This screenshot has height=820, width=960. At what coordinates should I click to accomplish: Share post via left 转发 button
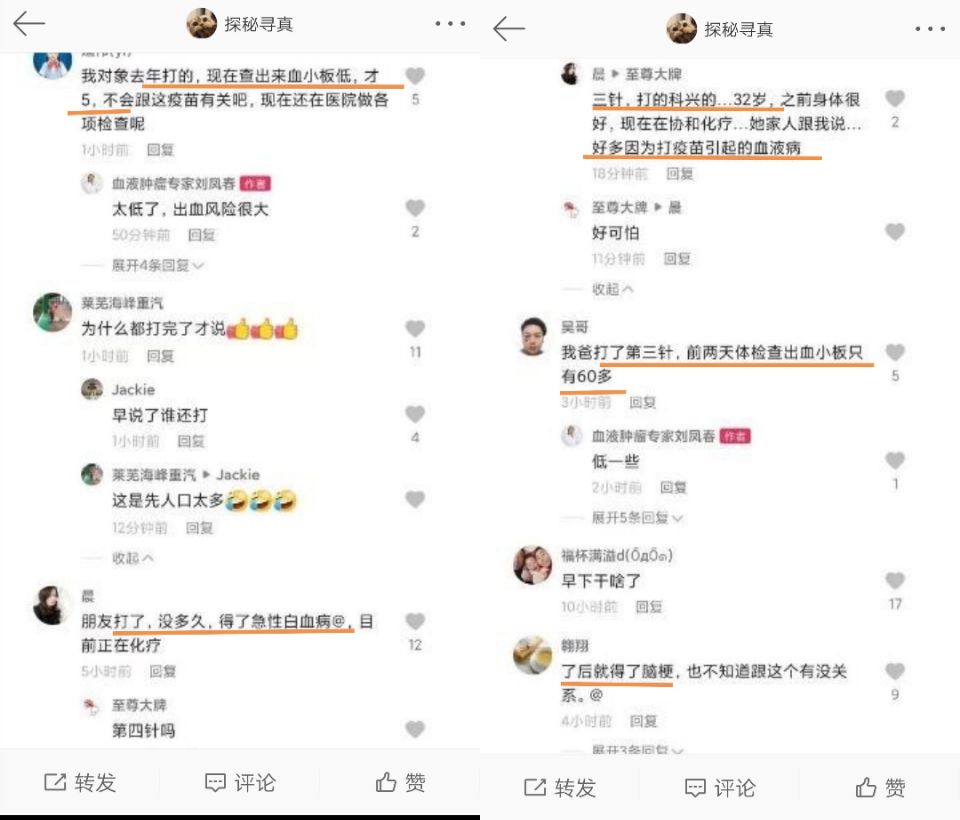point(80,783)
